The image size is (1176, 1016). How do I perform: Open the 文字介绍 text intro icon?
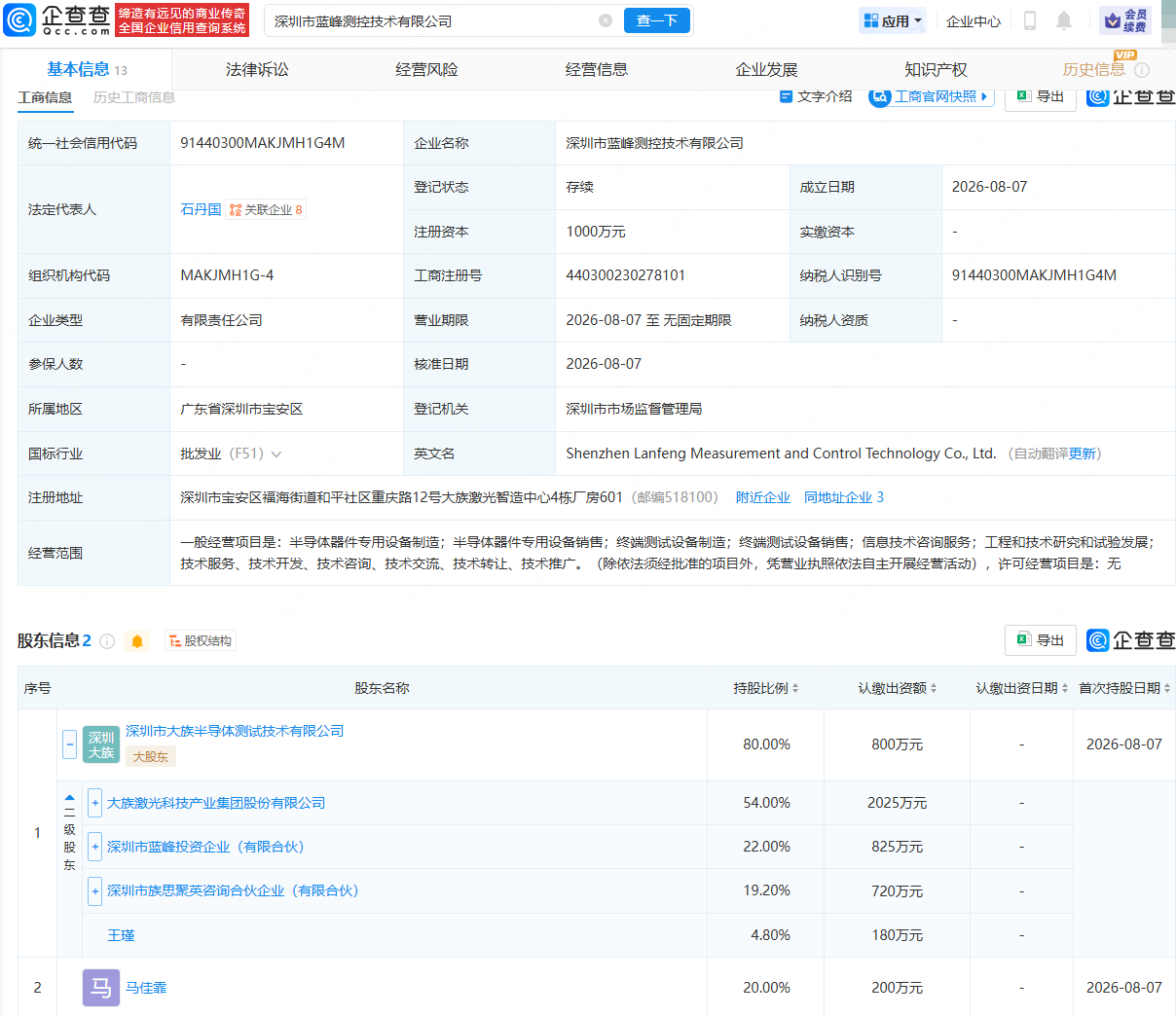(816, 96)
